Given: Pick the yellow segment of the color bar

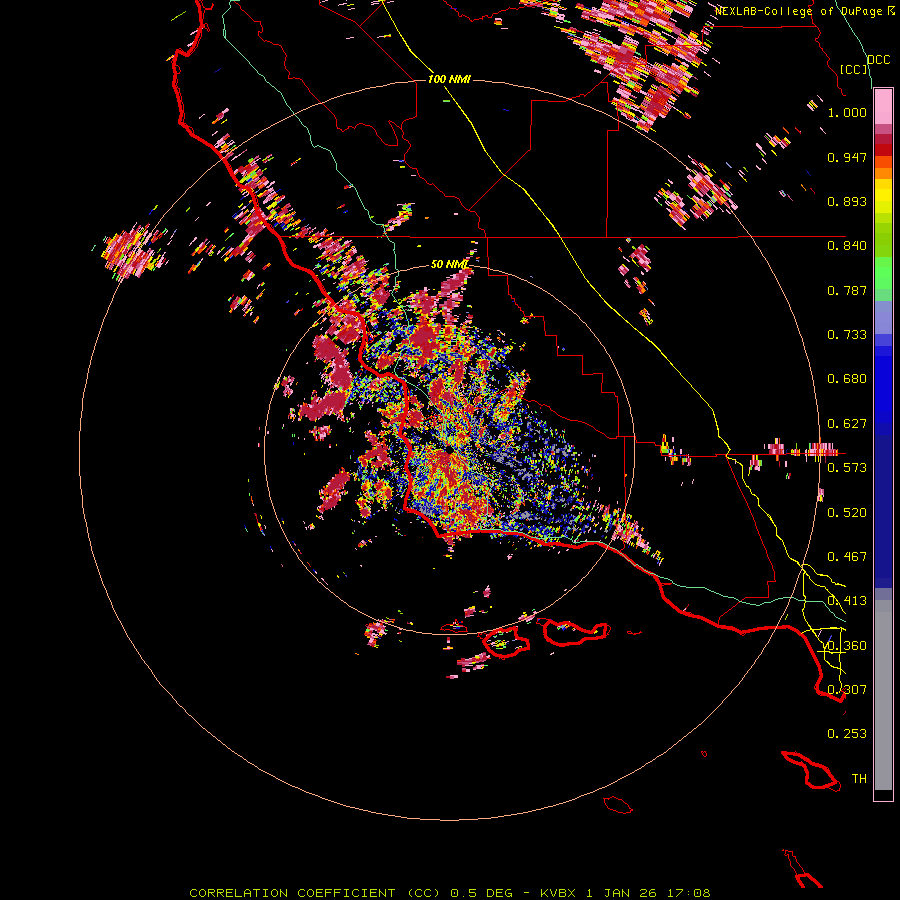Looking at the screenshot, I should (883, 196).
